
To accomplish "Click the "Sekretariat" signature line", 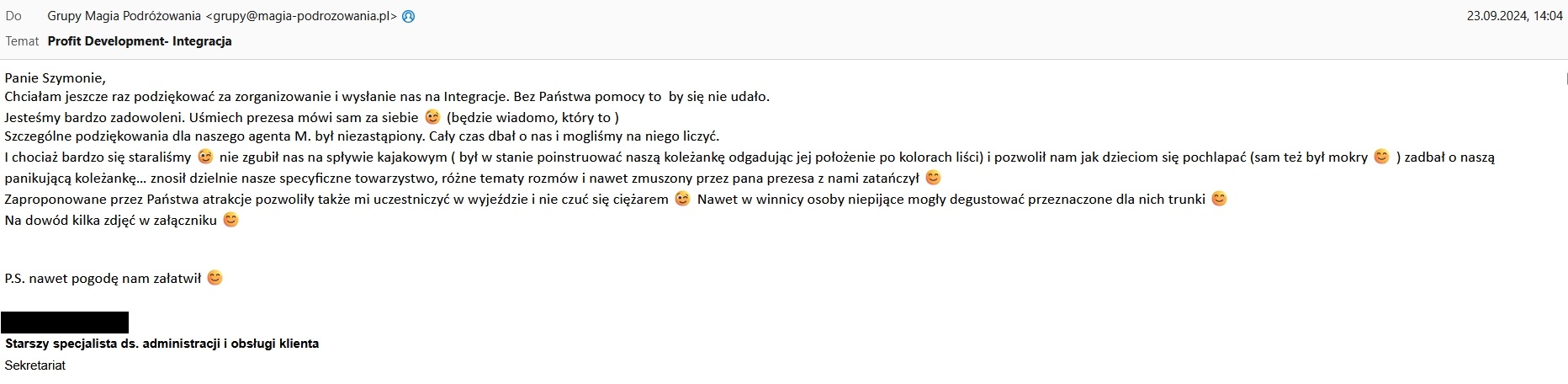I will [35, 365].
